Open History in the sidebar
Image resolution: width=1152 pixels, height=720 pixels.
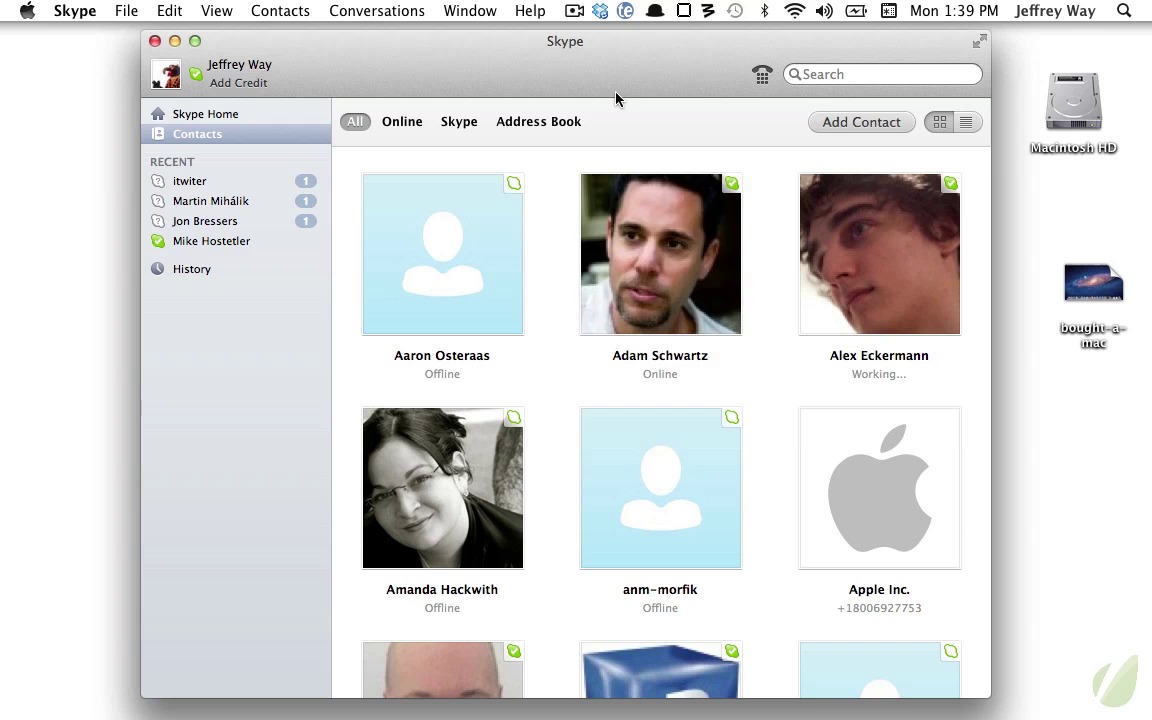pyautogui.click(x=236, y=269)
